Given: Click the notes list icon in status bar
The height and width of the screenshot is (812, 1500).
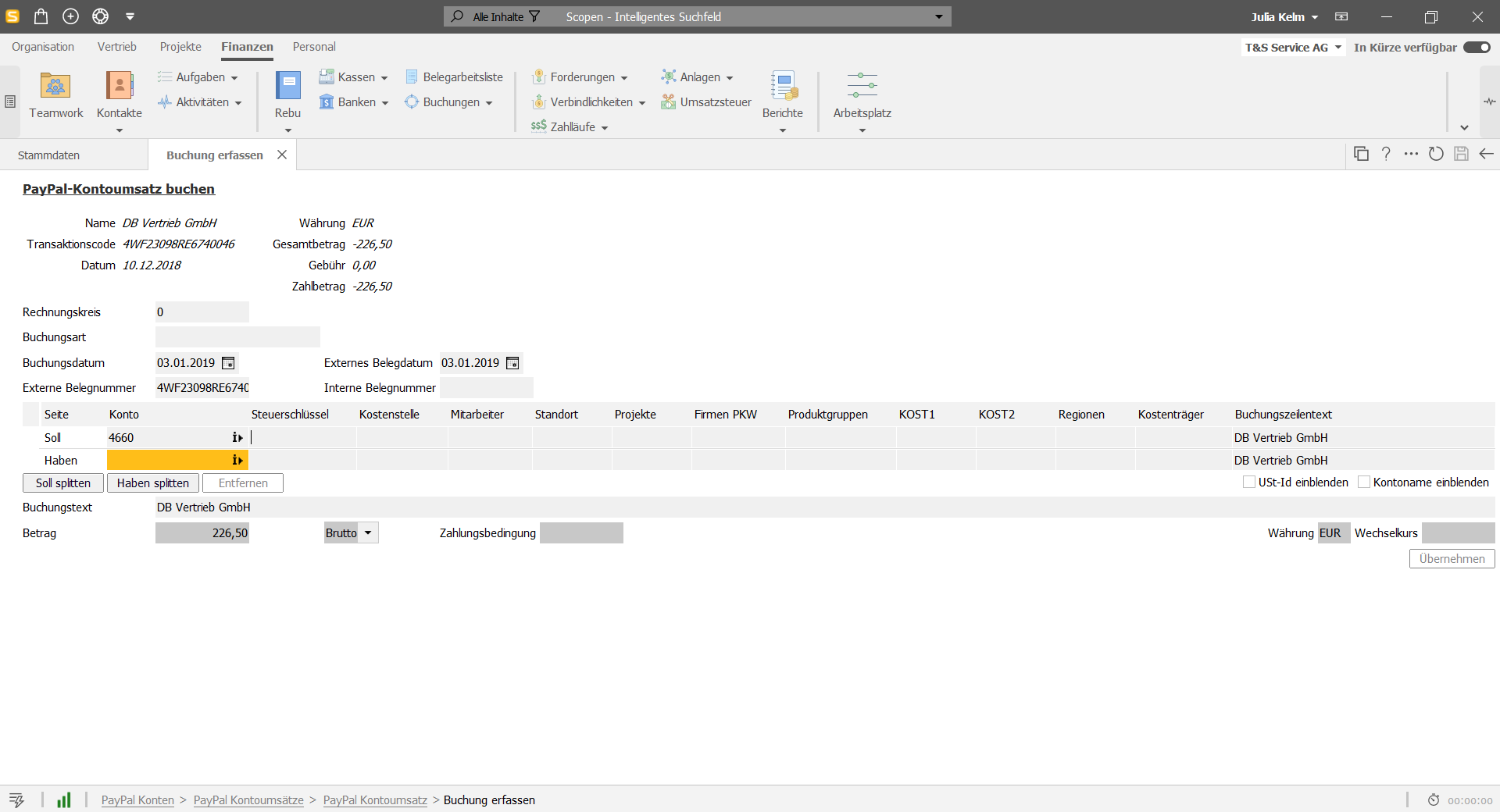Looking at the screenshot, I should 16,800.
